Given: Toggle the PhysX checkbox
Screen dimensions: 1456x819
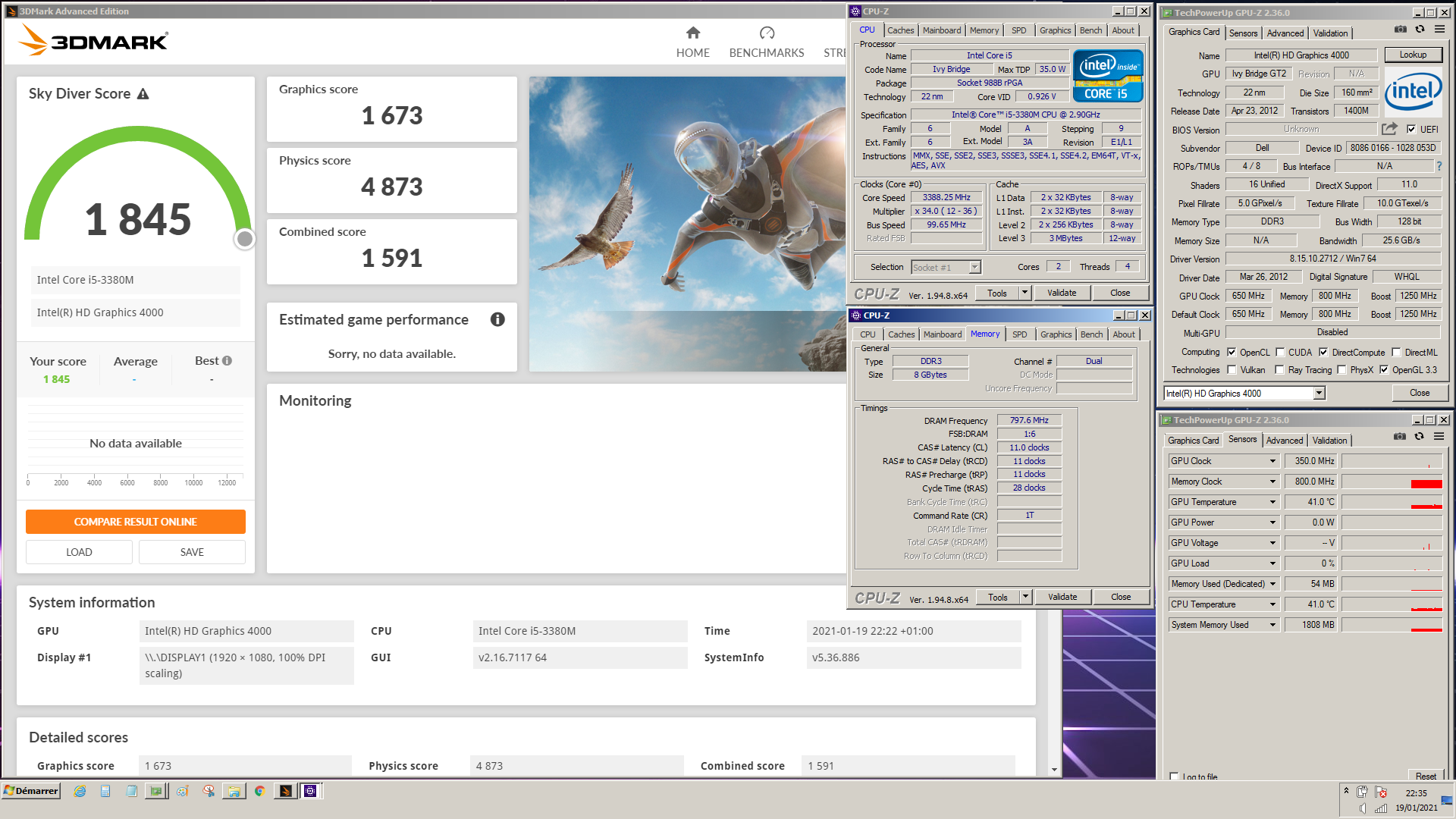Looking at the screenshot, I should click(1341, 369).
